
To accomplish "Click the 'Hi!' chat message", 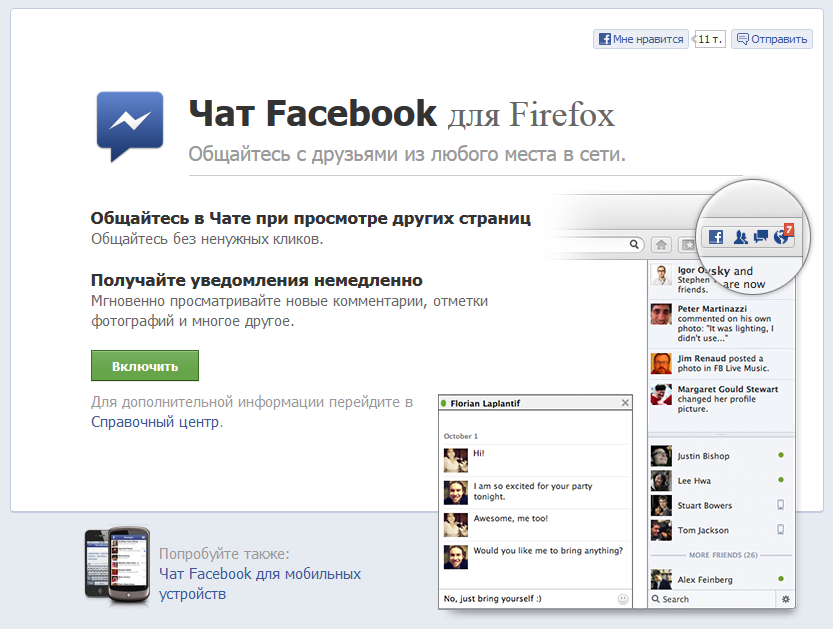I will [x=479, y=453].
